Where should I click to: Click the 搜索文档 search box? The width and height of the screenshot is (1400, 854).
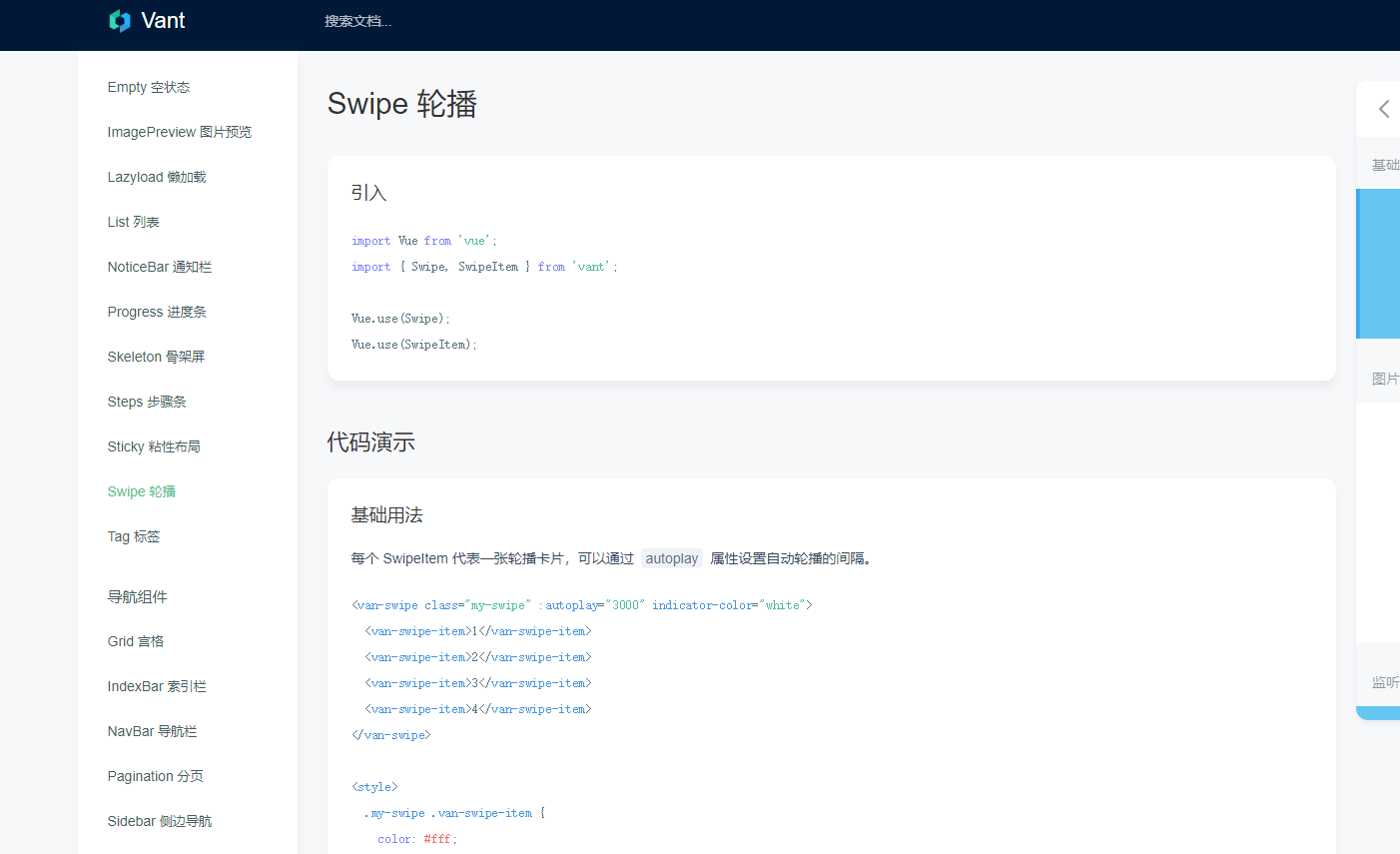point(358,20)
